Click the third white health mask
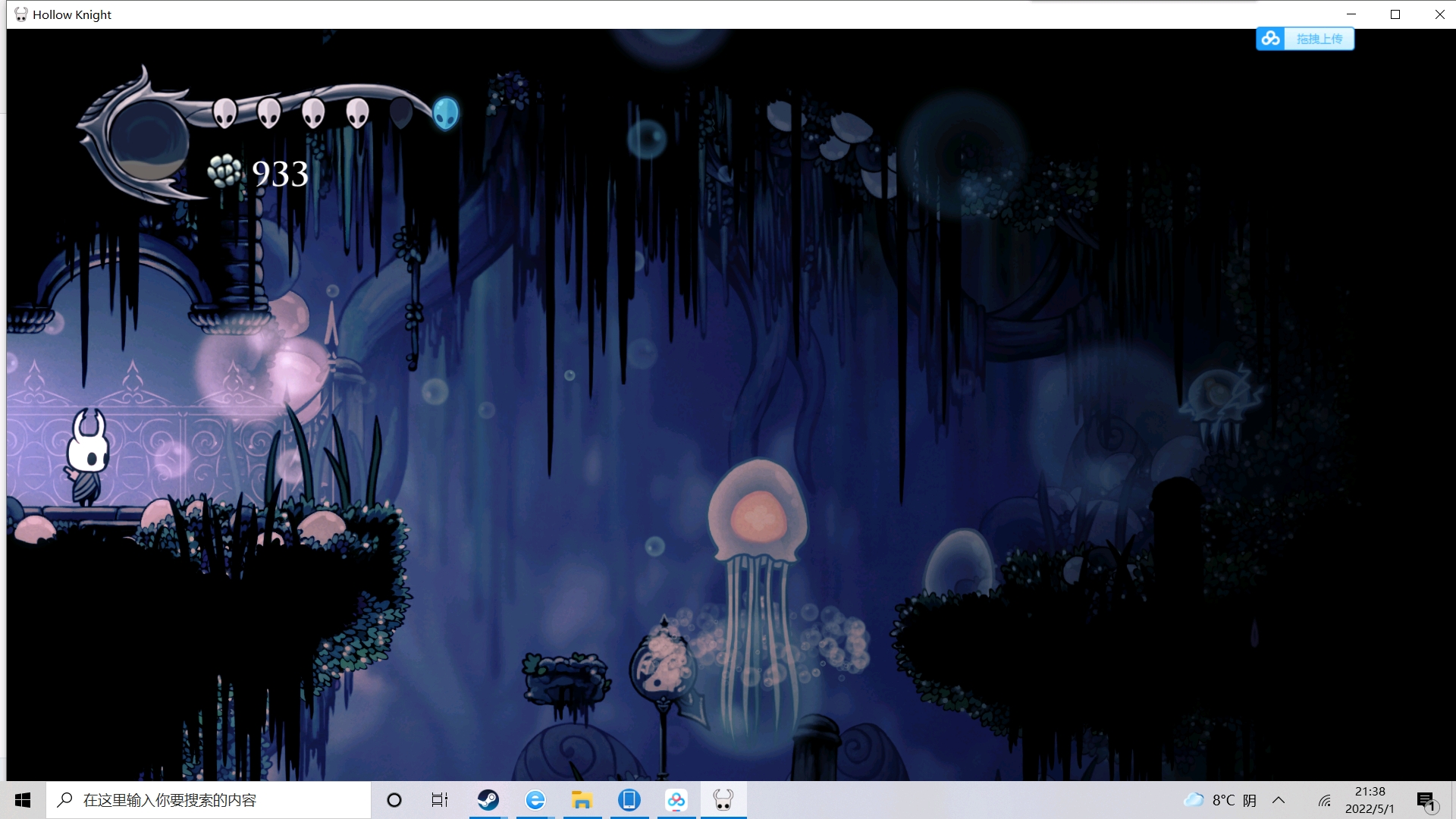Screen dimensions: 1456x819 point(313,113)
